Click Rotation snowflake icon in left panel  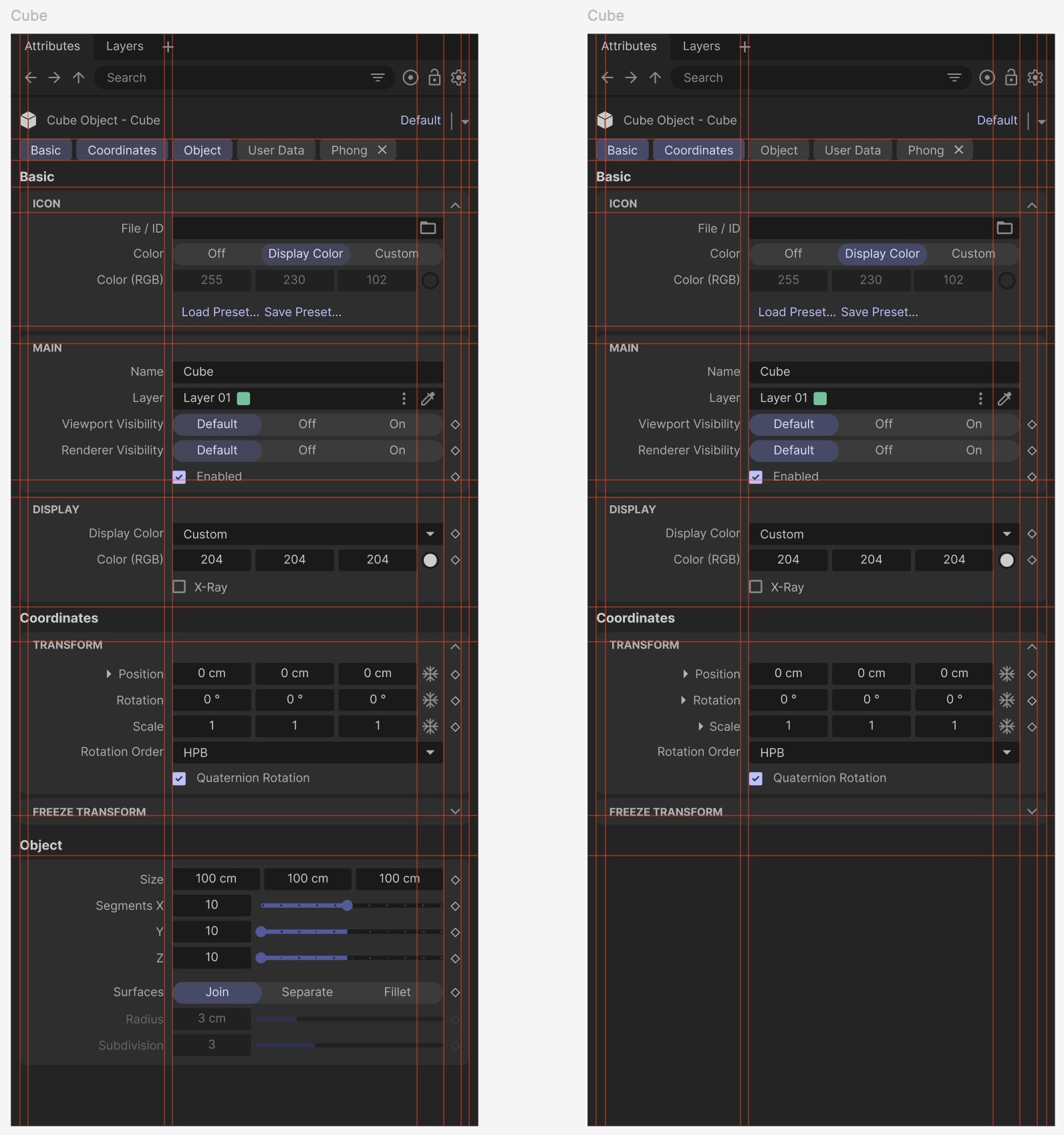(430, 700)
